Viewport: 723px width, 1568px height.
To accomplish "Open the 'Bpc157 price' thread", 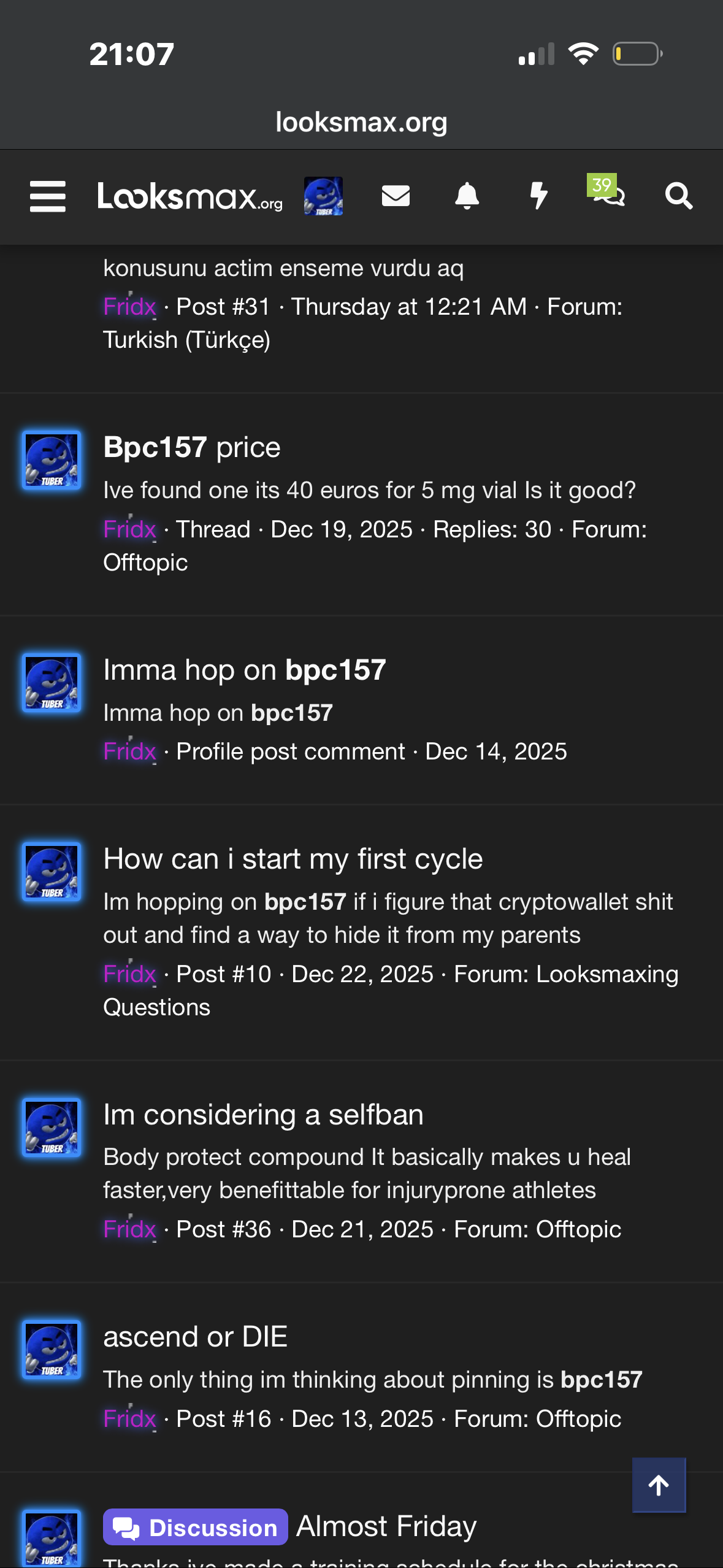I will pyautogui.click(x=192, y=447).
